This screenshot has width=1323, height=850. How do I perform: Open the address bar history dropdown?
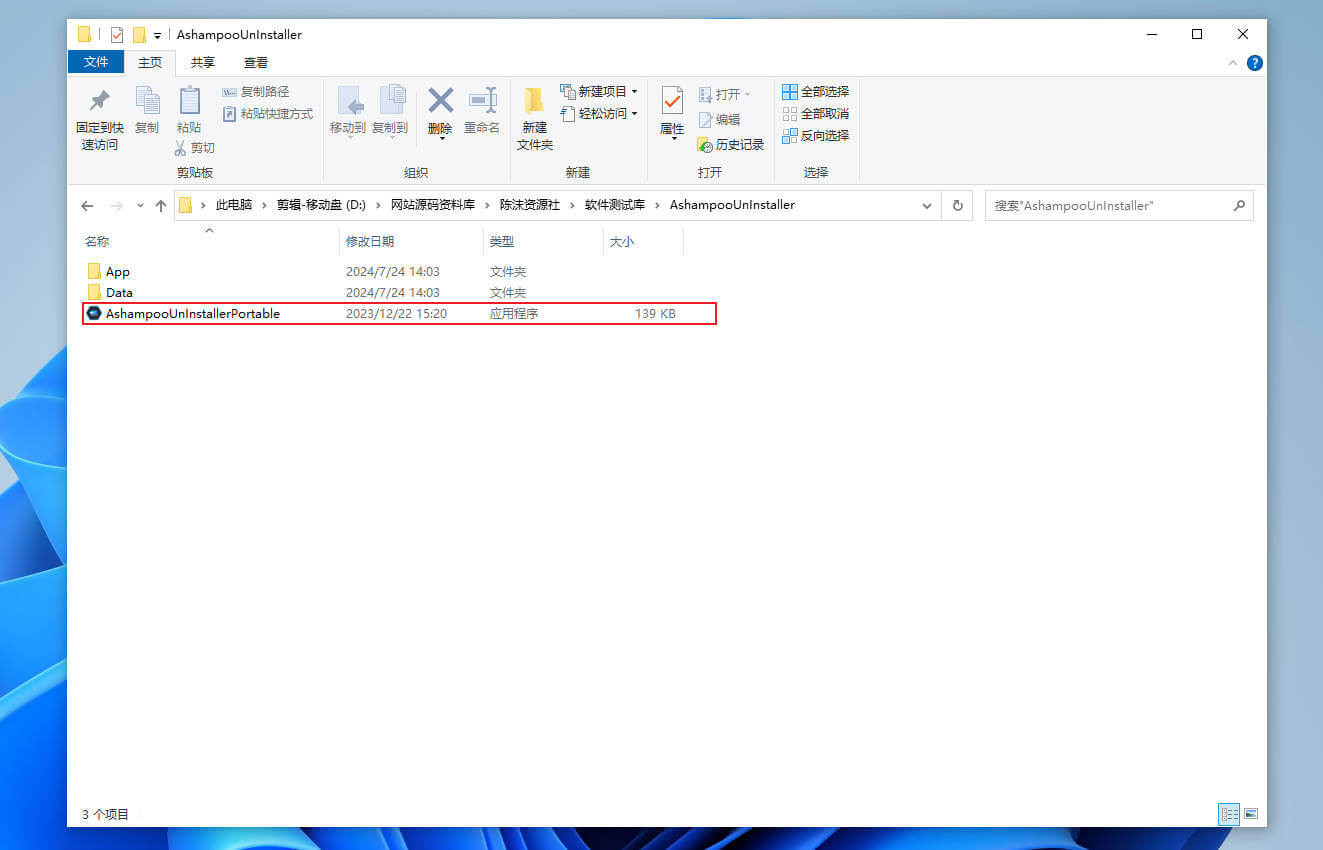tap(926, 205)
